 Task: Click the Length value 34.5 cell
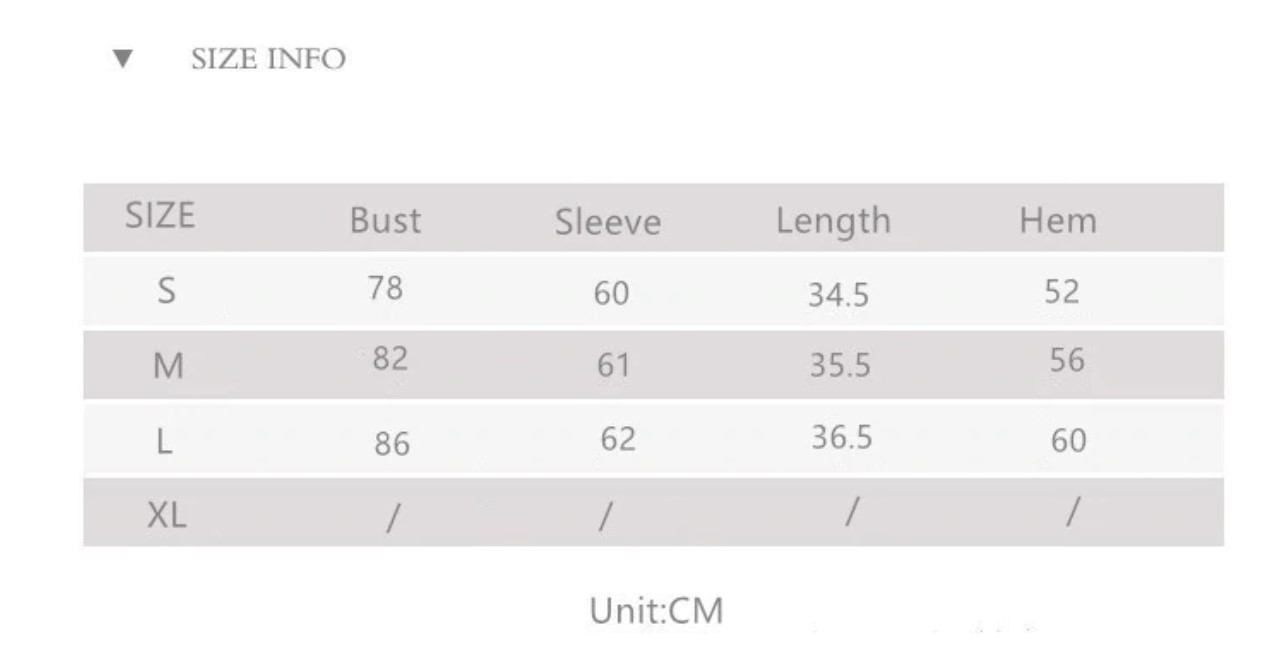(x=838, y=295)
